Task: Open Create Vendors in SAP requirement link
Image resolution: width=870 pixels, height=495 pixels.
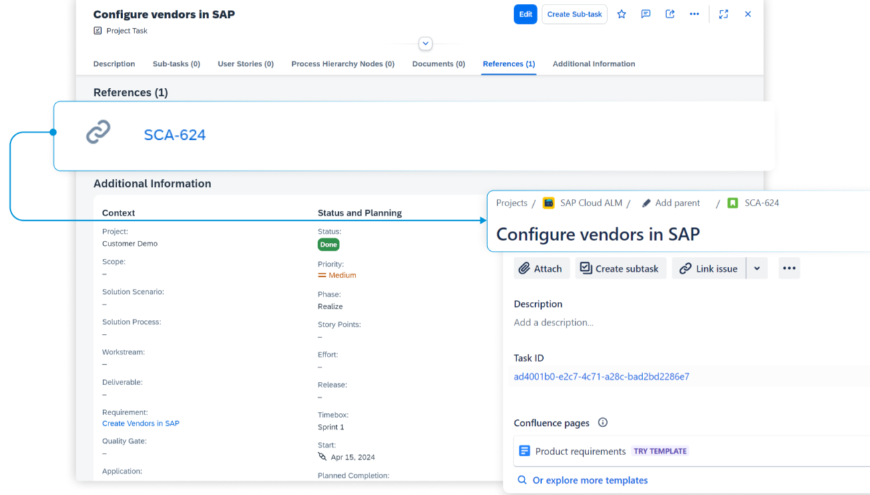Action: click(140, 423)
